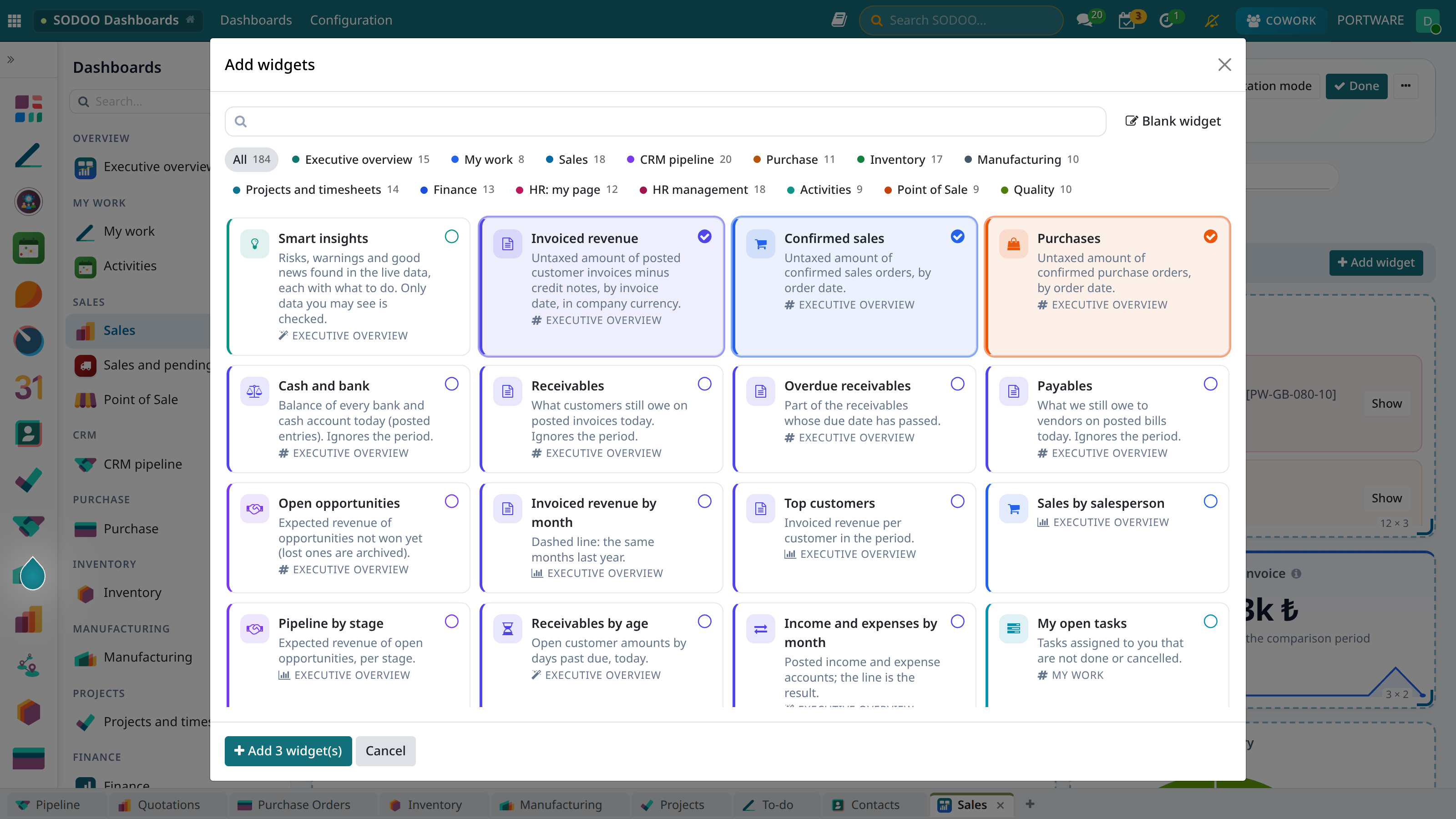Close the Sales bottom tab
The image size is (1456, 819).
pos(1001,805)
